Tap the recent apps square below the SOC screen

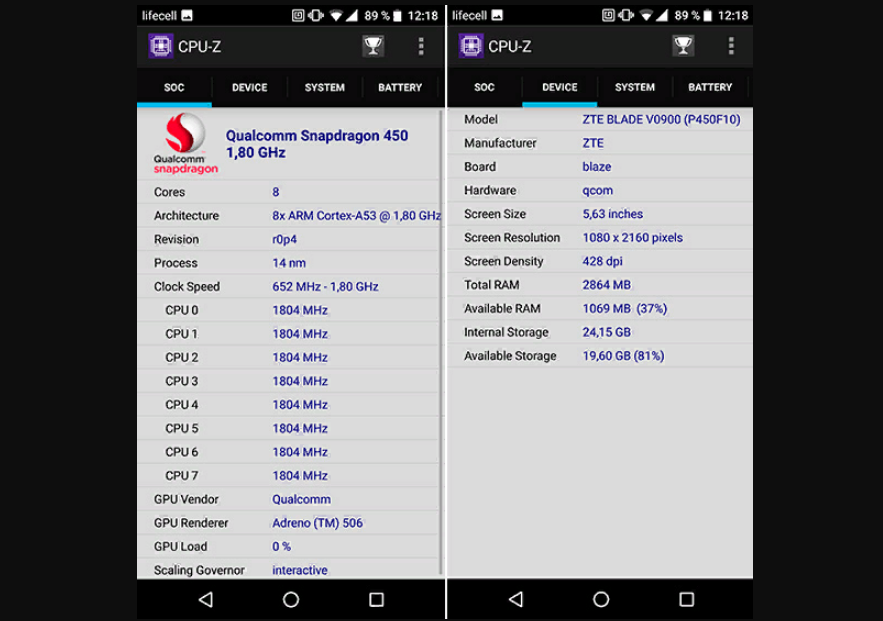point(376,599)
